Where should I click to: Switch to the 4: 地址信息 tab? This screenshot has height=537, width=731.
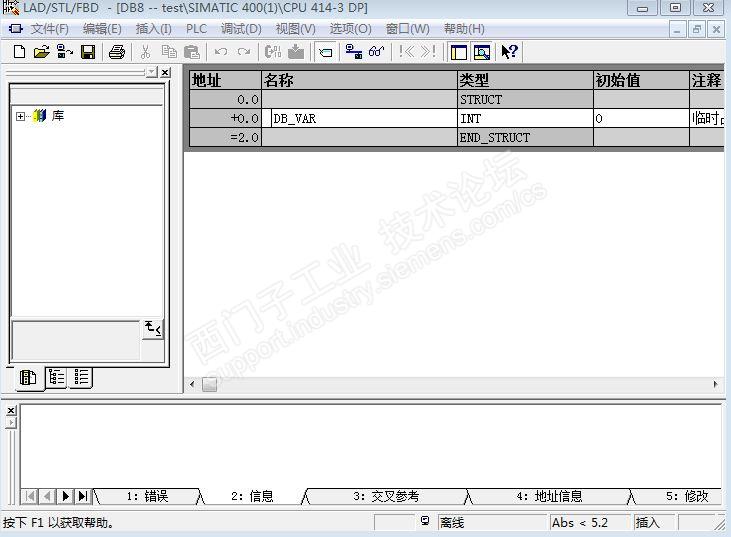click(x=549, y=496)
